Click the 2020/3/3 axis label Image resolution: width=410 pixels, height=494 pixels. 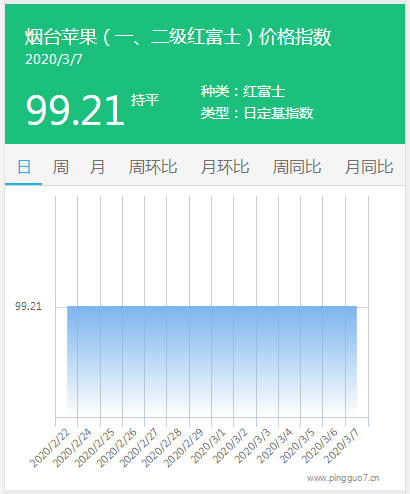pyautogui.click(x=253, y=446)
